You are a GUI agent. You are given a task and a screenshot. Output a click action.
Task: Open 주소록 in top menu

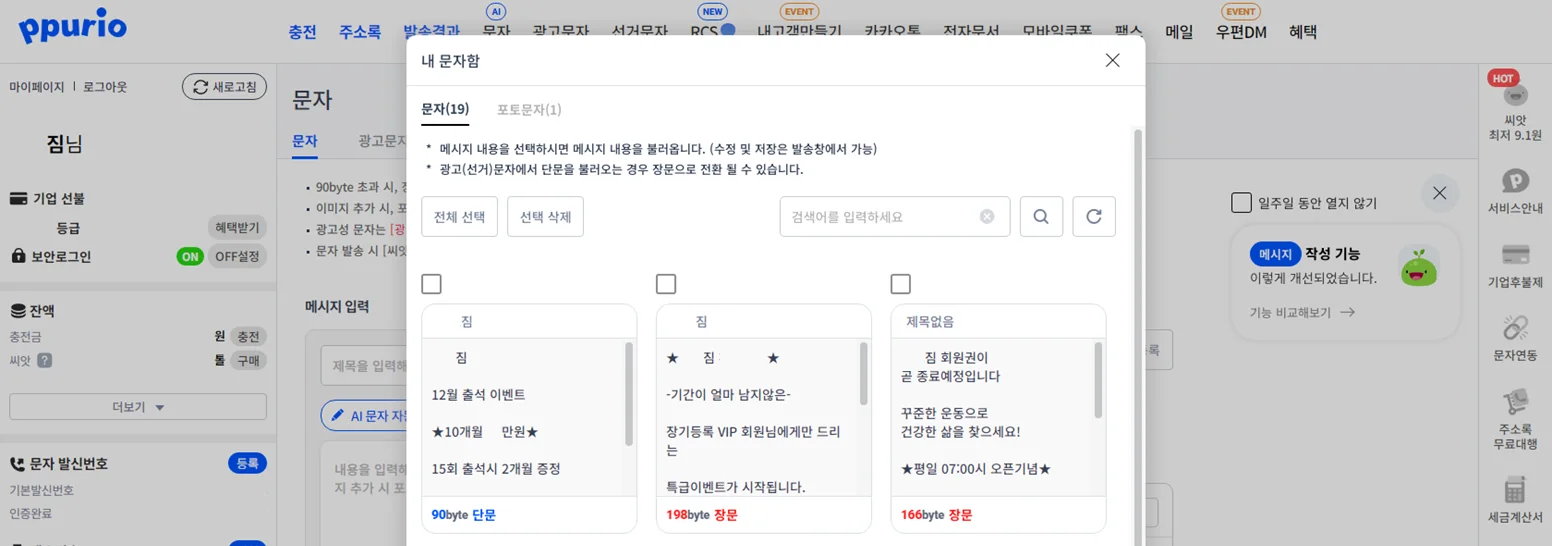pyautogui.click(x=360, y=32)
